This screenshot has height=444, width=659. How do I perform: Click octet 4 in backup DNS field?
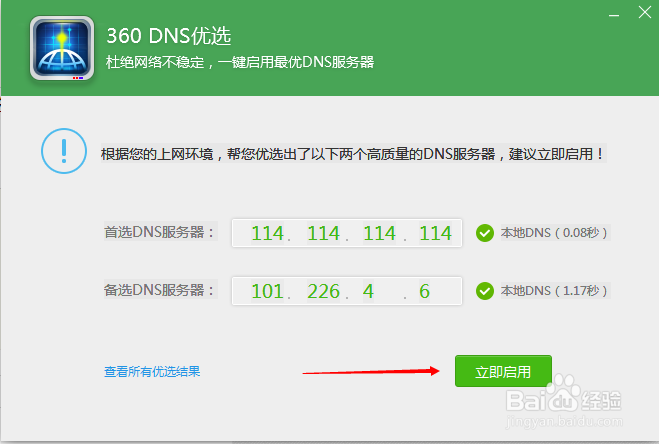[368, 291]
